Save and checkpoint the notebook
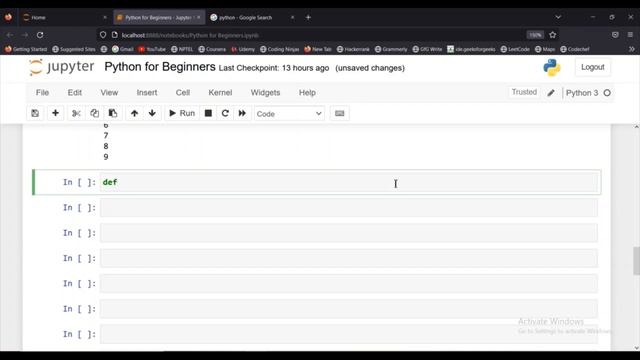The width and height of the screenshot is (640, 360). tap(35, 113)
